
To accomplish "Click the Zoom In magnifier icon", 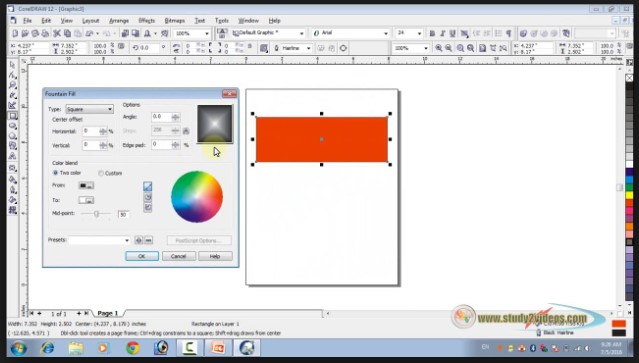I will coord(438,48).
